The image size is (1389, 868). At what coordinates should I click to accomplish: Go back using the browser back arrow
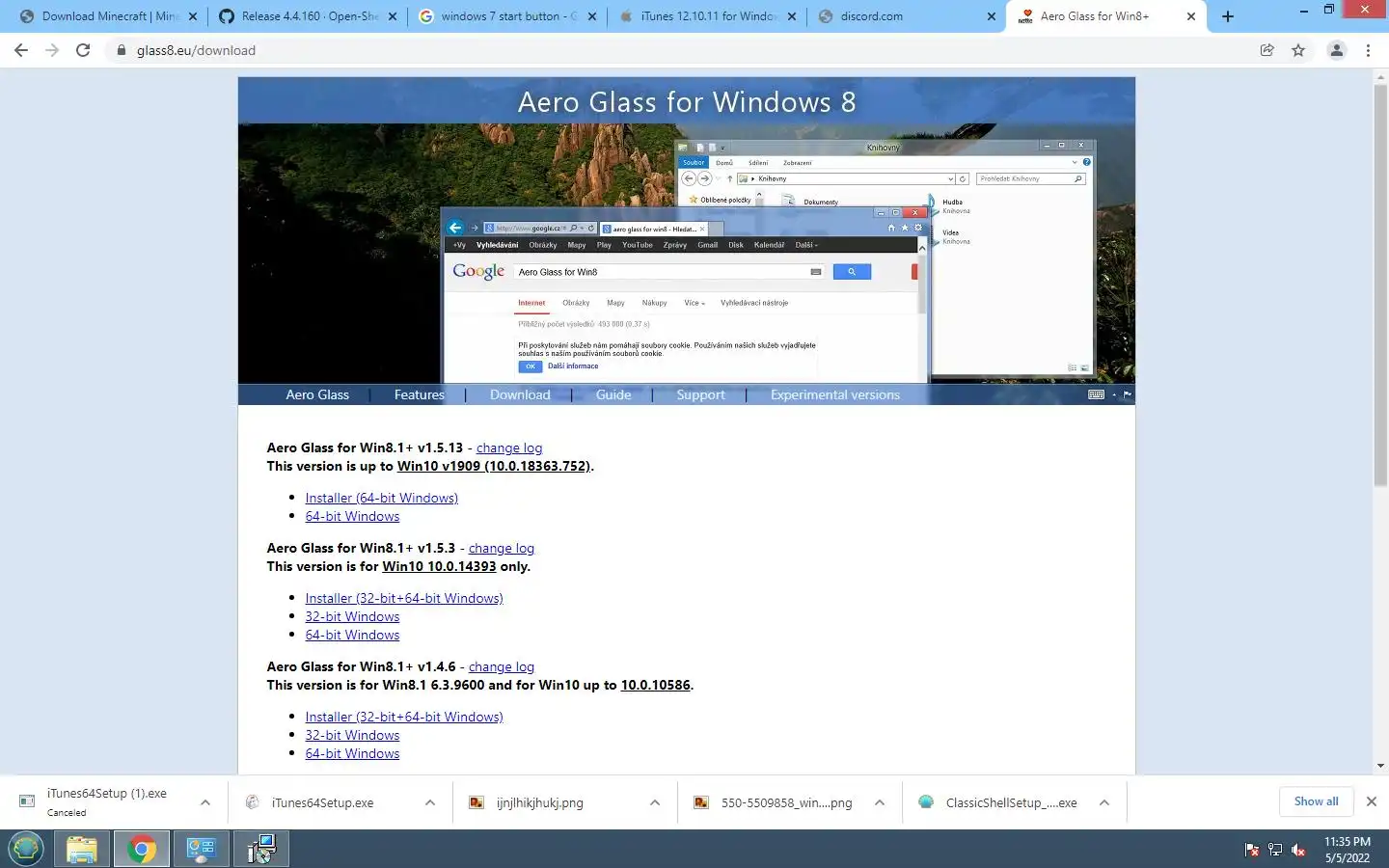point(21,50)
